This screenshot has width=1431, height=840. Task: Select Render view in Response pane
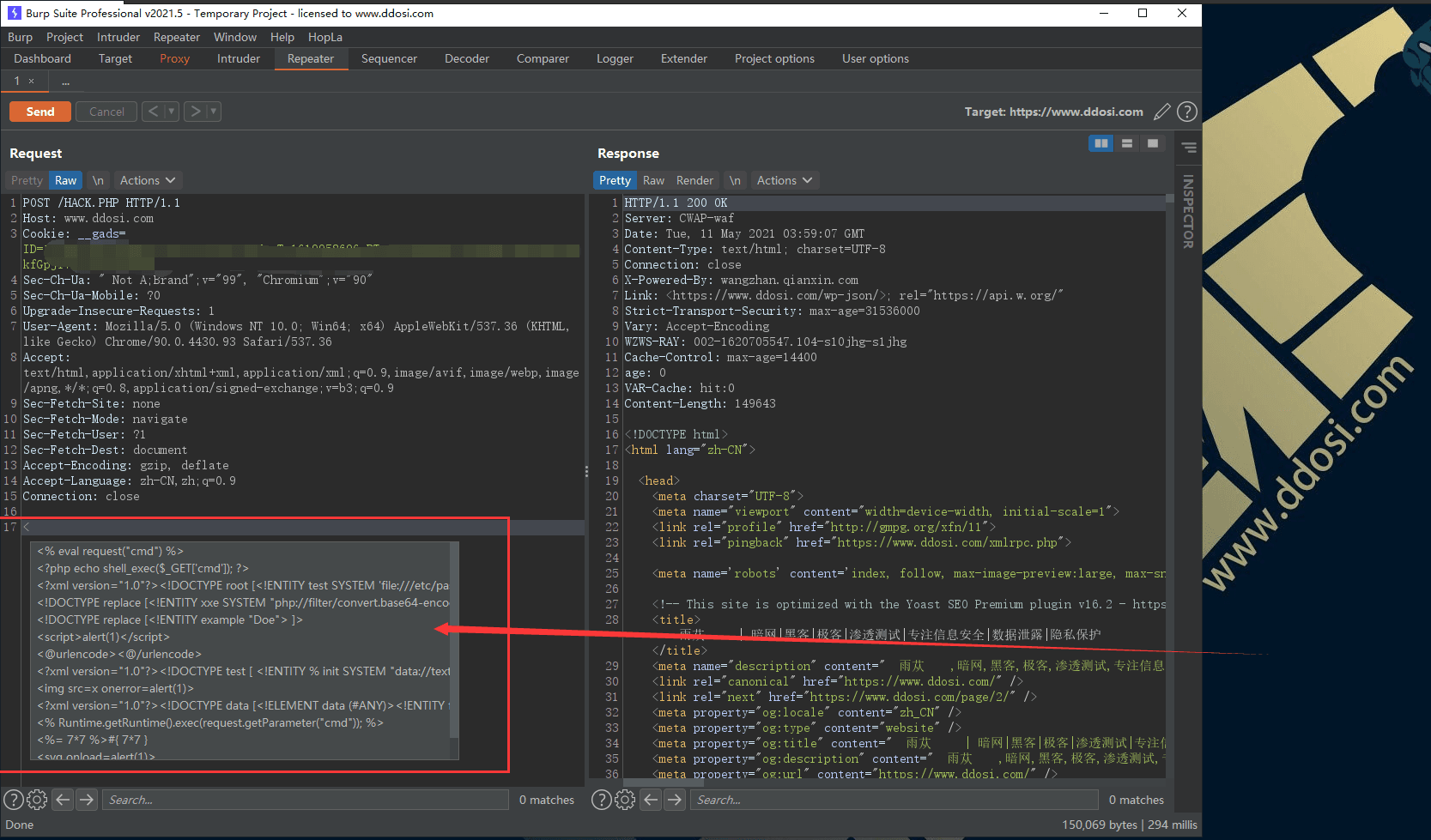click(694, 180)
